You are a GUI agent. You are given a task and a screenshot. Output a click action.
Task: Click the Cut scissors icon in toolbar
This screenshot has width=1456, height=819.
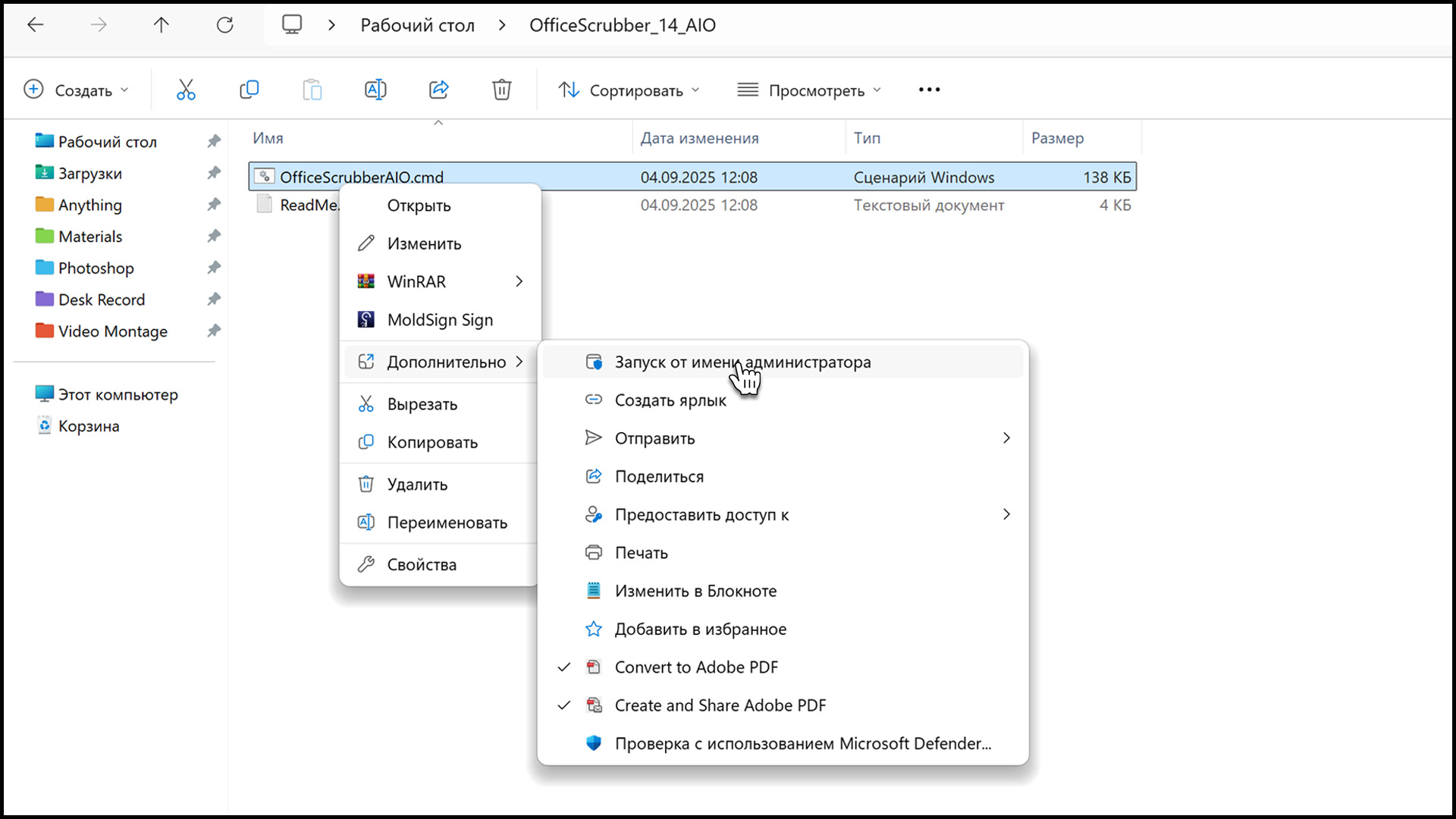186,90
